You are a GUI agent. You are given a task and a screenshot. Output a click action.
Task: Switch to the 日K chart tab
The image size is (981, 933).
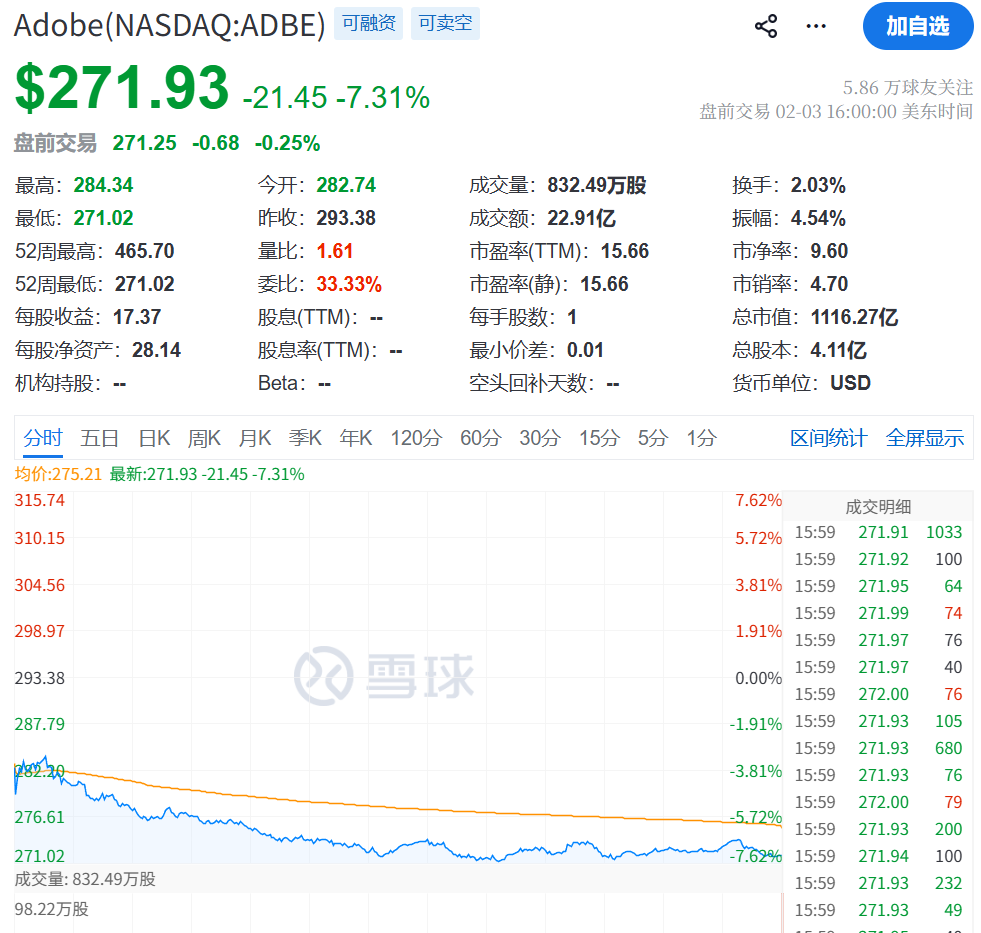coord(155,437)
